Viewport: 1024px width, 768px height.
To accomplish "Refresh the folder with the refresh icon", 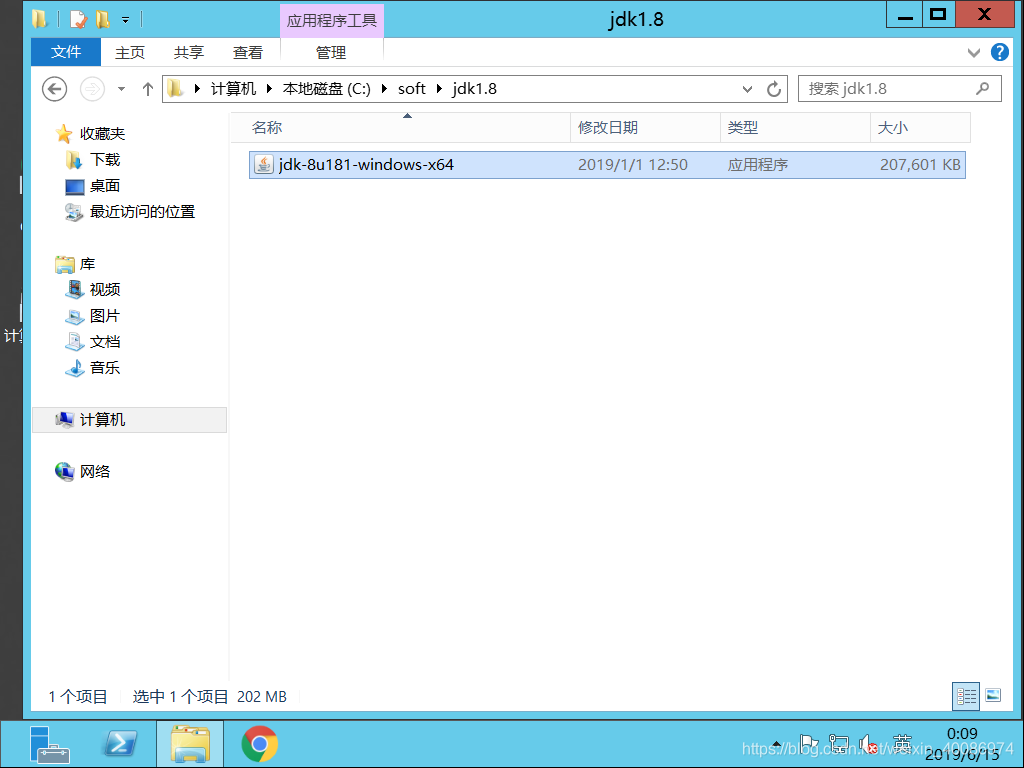I will click(x=773, y=88).
